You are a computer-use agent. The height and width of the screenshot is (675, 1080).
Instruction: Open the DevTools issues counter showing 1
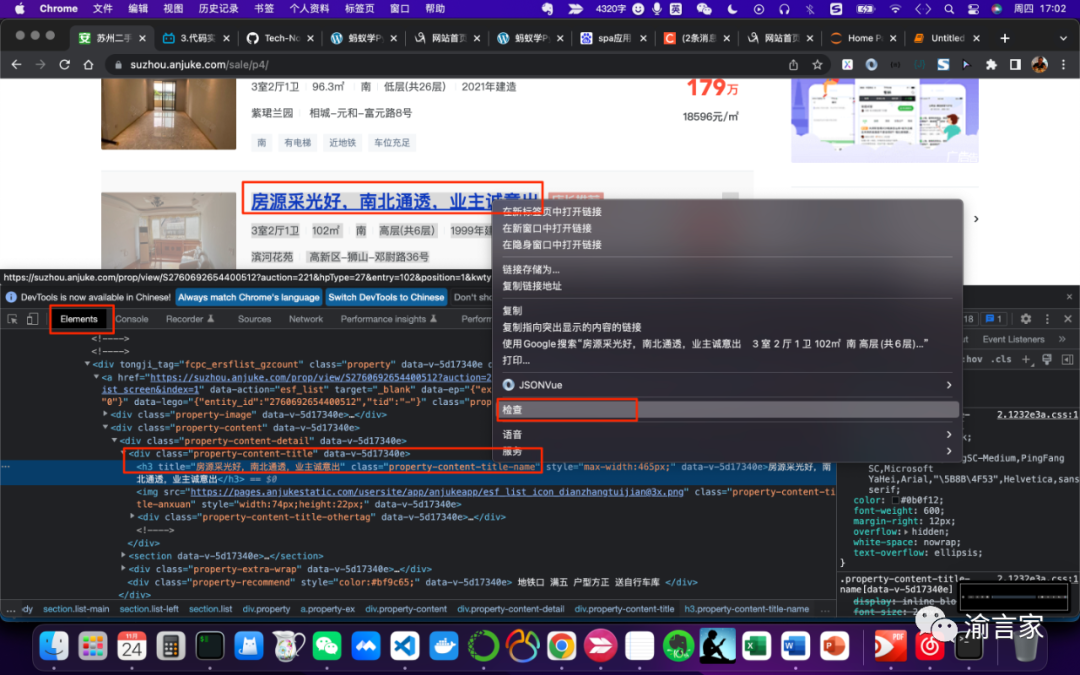pos(993,319)
